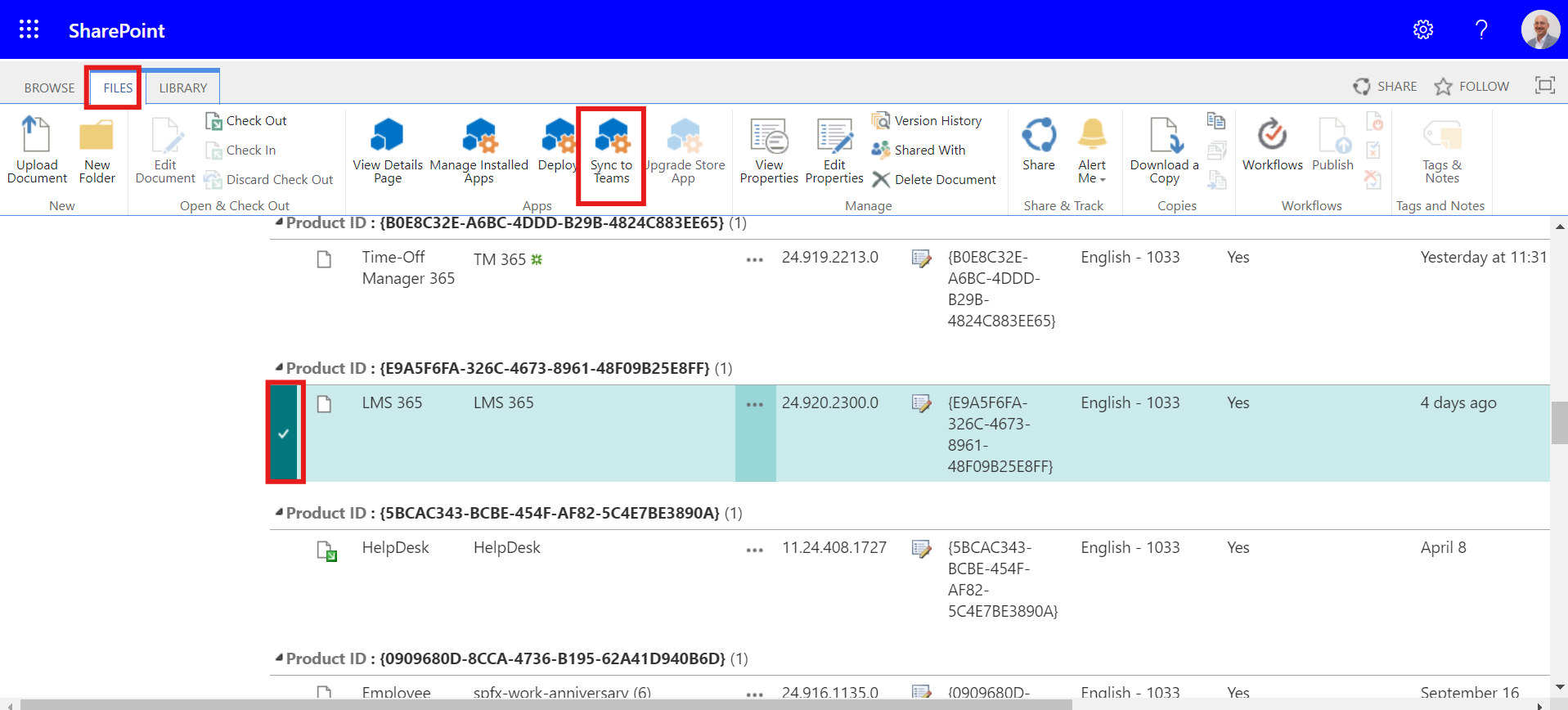
Task: Switch to the FILES tab
Action: pos(118,88)
